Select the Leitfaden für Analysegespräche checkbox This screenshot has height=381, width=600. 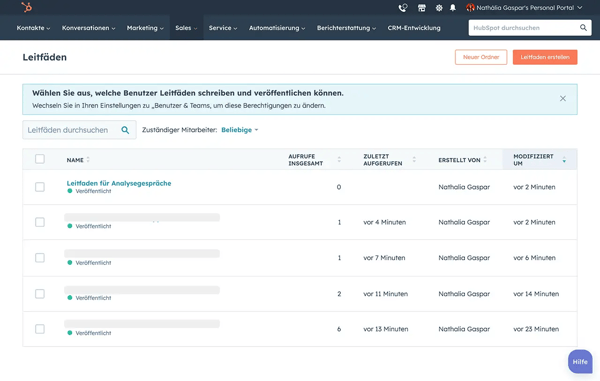(x=40, y=187)
